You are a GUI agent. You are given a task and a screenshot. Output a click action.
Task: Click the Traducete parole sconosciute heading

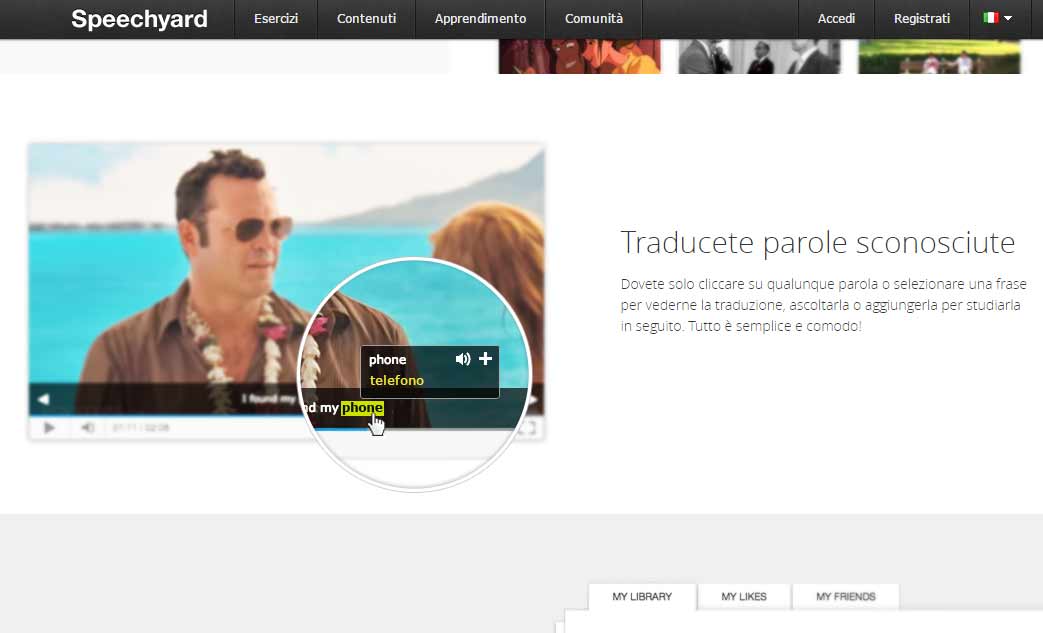(x=818, y=243)
